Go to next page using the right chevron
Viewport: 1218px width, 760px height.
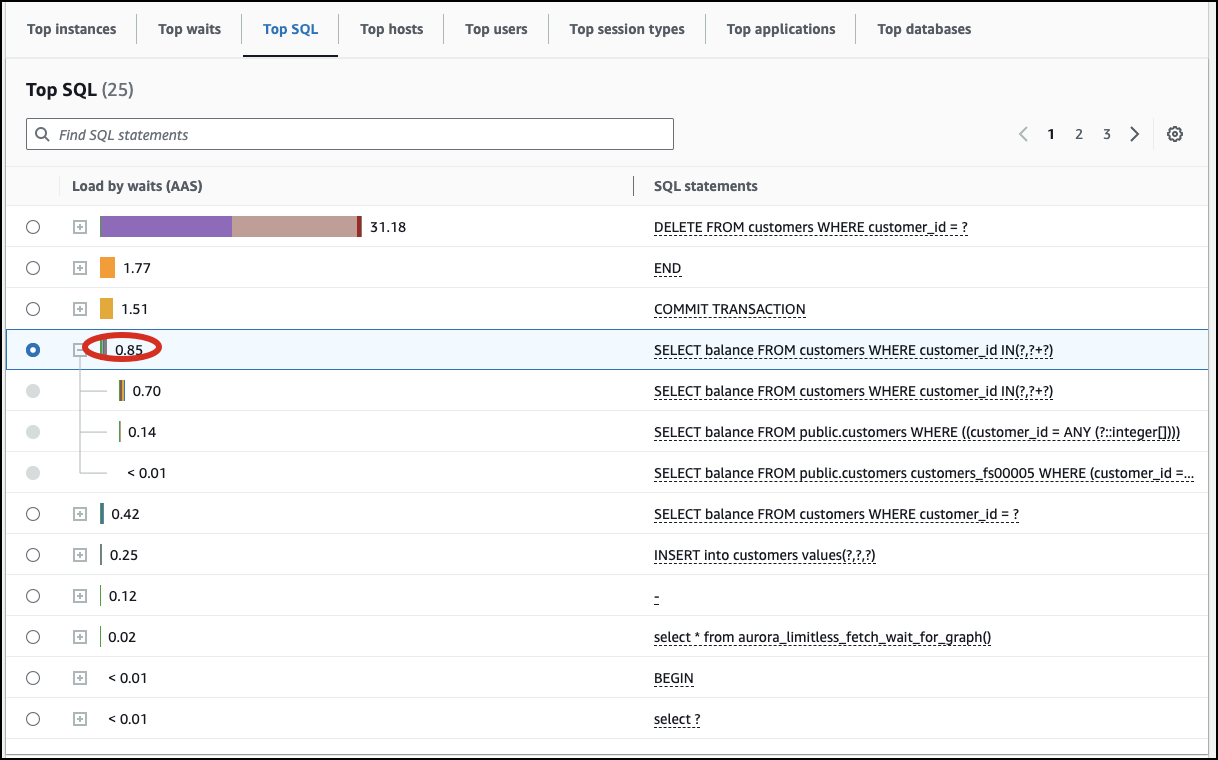click(1134, 133)
